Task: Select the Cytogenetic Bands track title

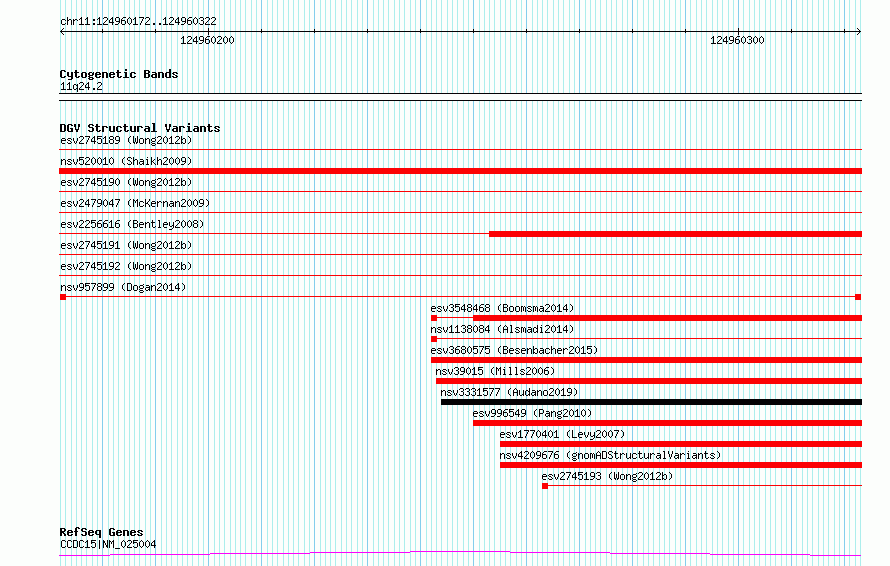Action: click(x=119, y=74)
